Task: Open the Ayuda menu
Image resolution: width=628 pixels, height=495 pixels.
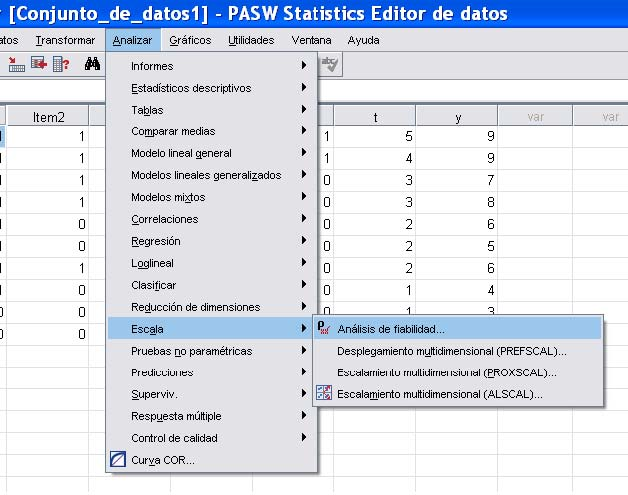Action: coord(363,40)
